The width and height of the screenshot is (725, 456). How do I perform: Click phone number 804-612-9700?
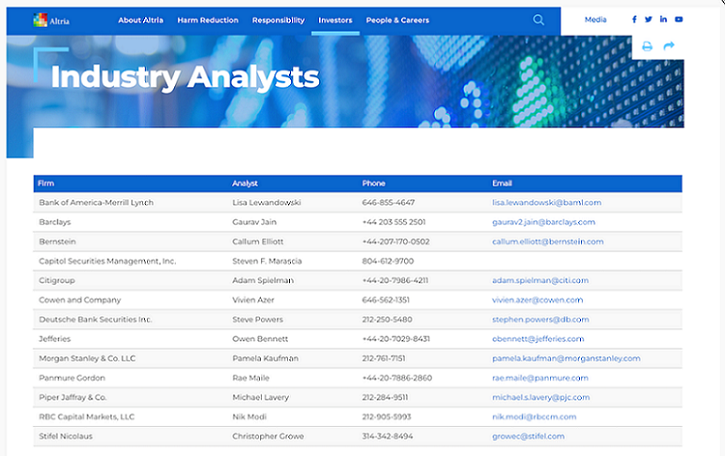click(x=388, y=261)
